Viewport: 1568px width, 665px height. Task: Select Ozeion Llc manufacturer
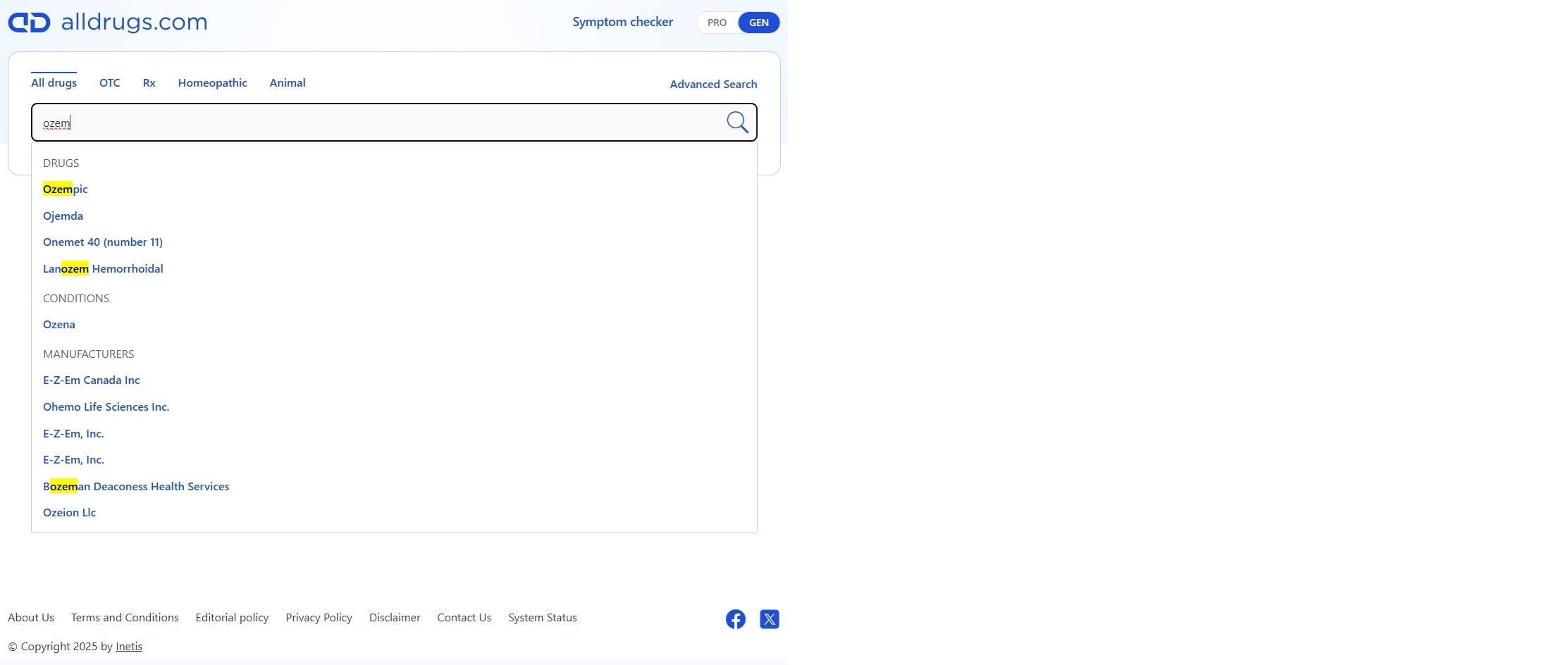(70, 512)
